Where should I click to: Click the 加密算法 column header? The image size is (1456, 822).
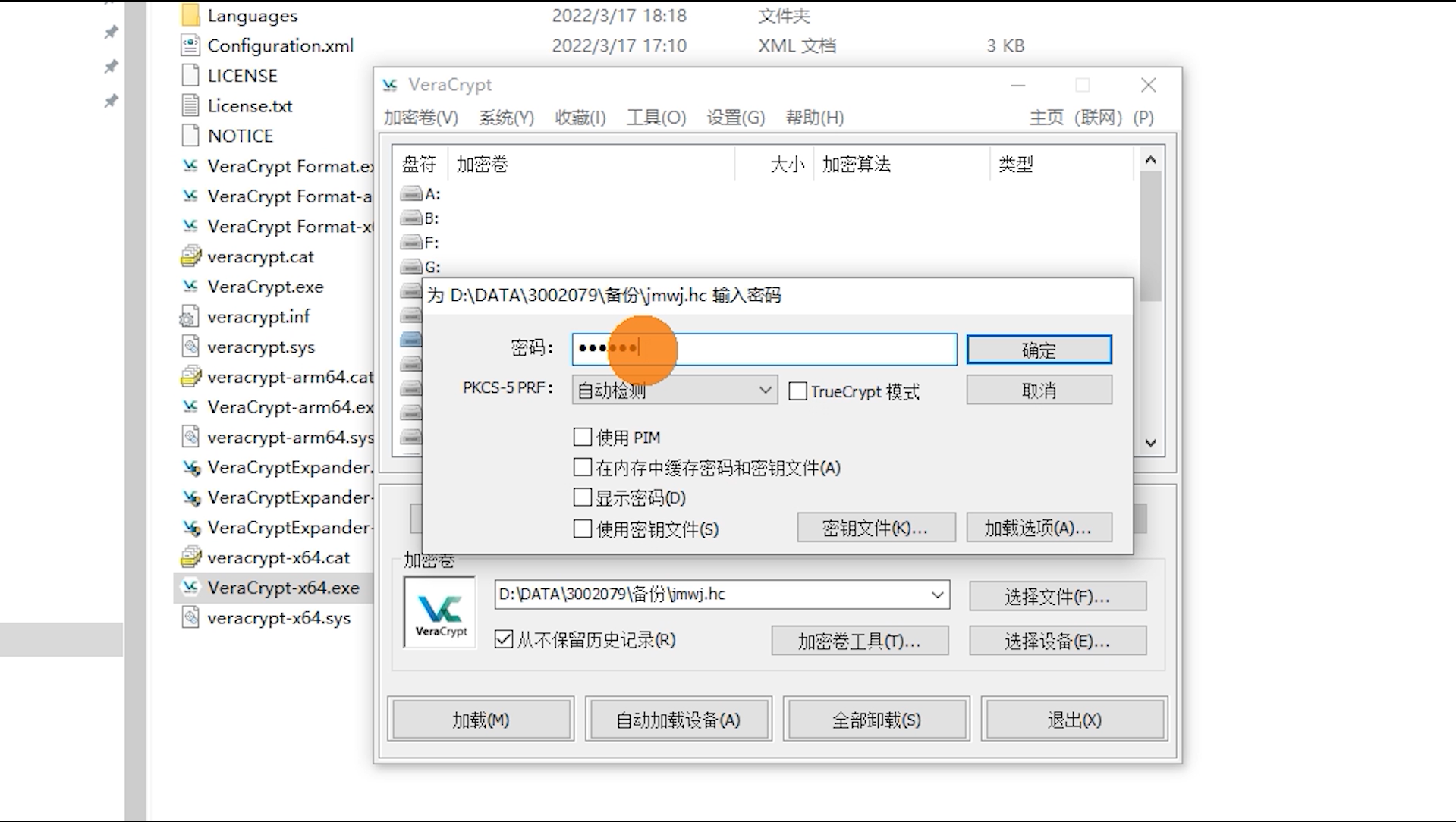pyautogui.click(x=901, y=164)
